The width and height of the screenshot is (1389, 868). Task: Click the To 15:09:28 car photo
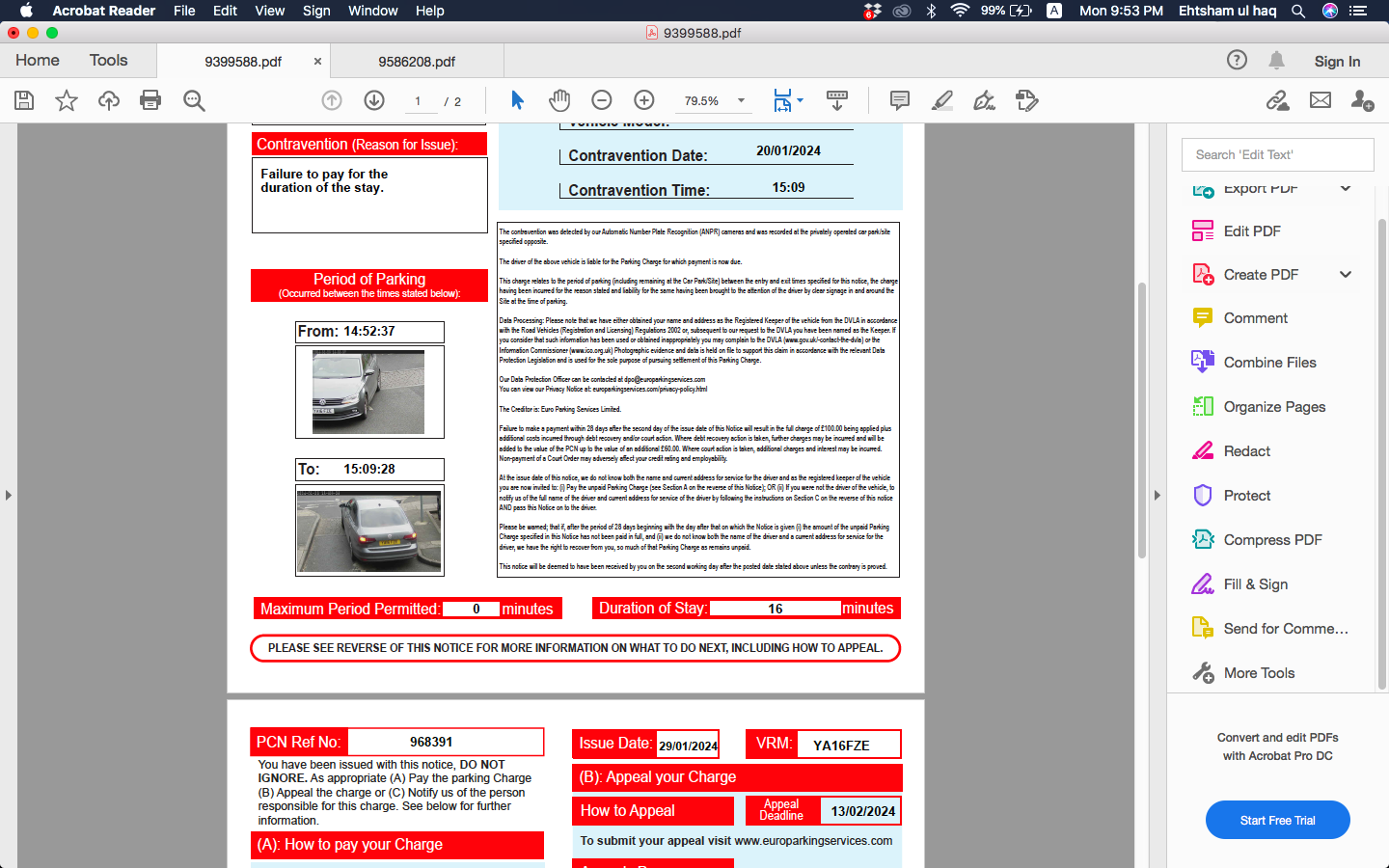click(368, 530)
